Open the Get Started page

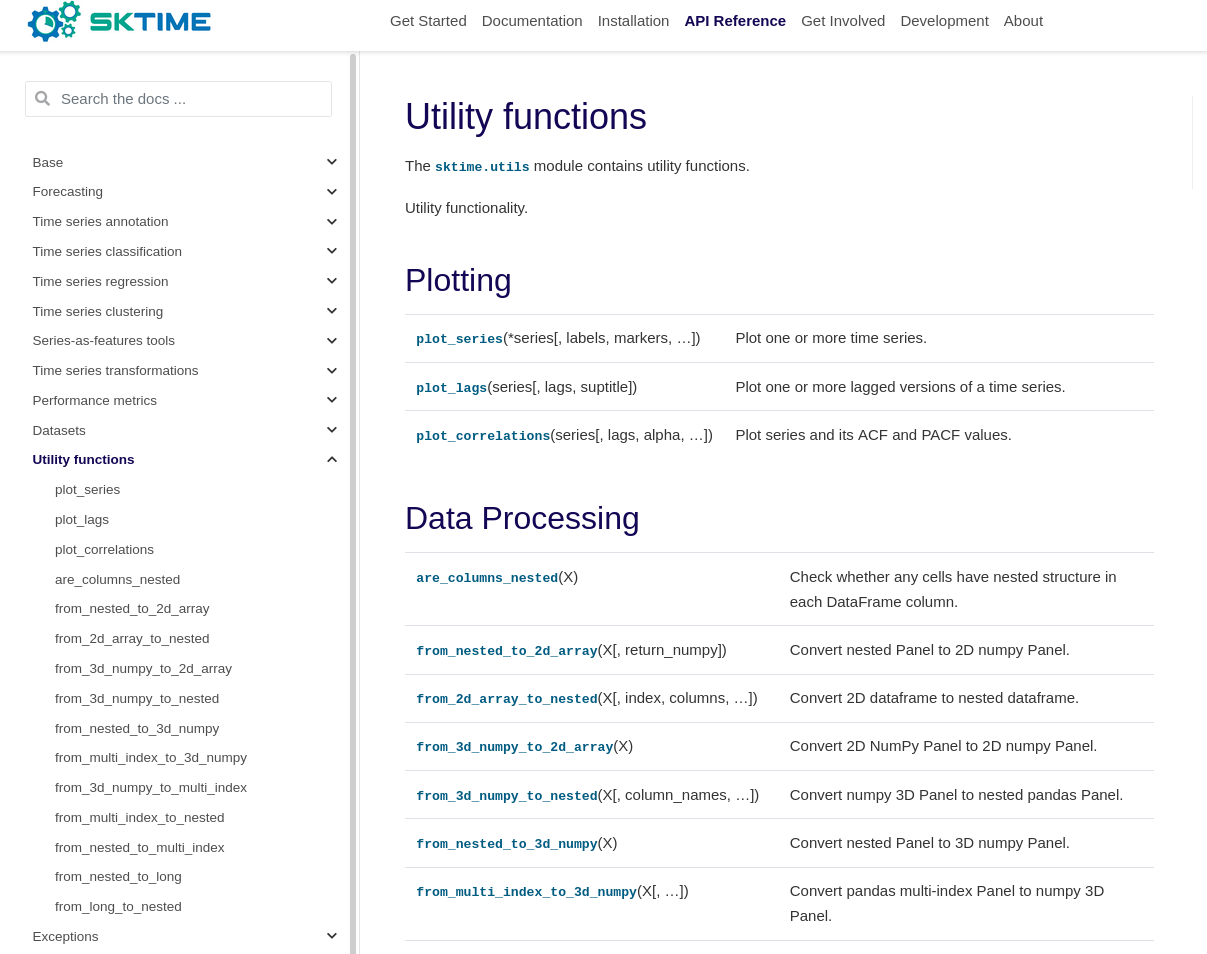pos(428,20)
